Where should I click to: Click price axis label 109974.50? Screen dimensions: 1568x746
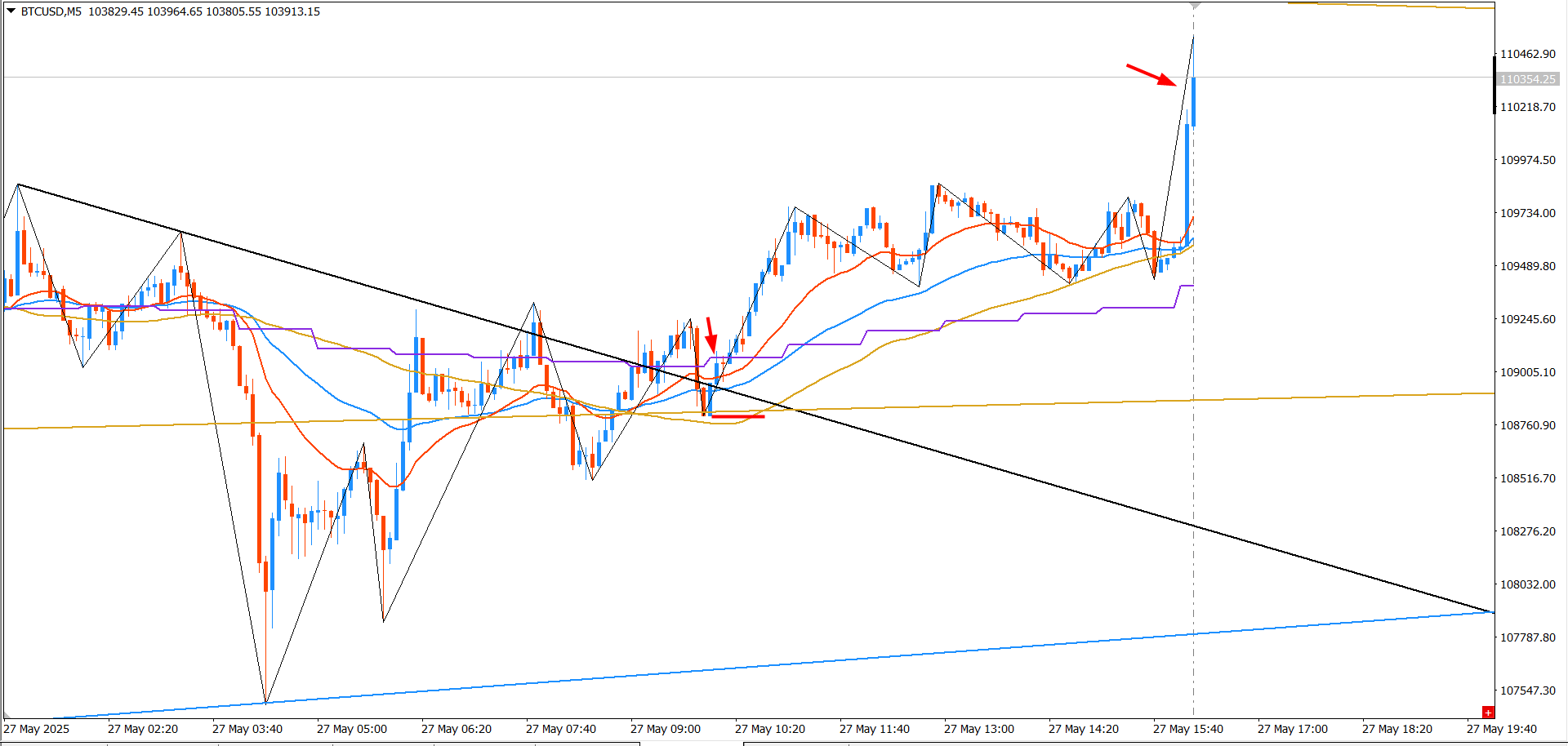coord(1528,160)
